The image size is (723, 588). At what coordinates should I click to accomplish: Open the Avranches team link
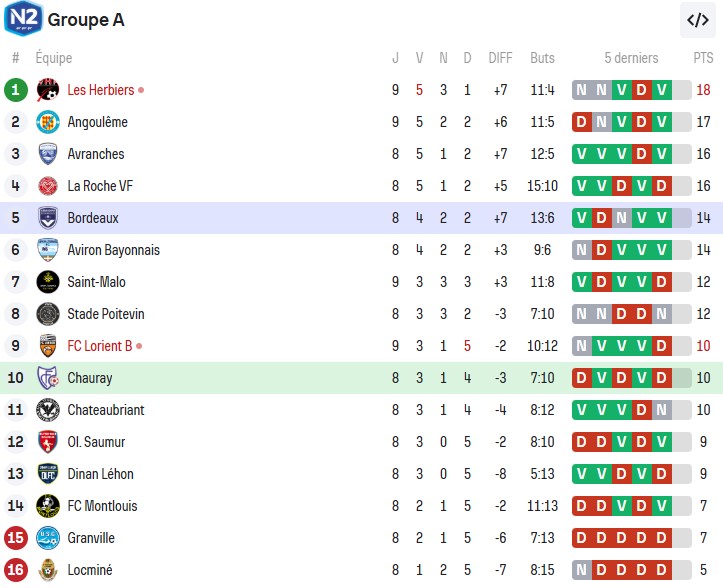(96, 154)
